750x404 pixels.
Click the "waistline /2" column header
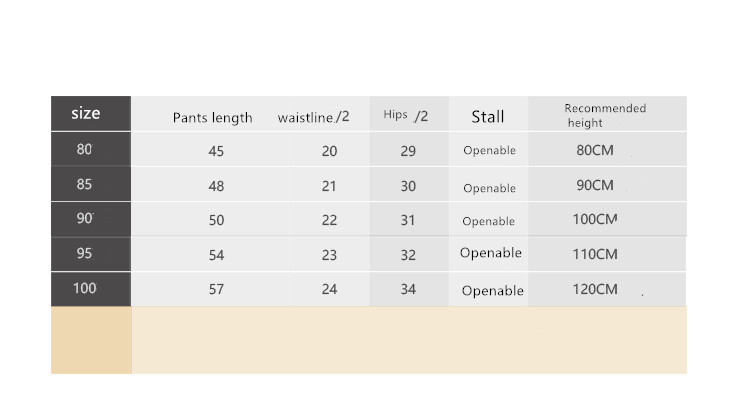point(313,117)
